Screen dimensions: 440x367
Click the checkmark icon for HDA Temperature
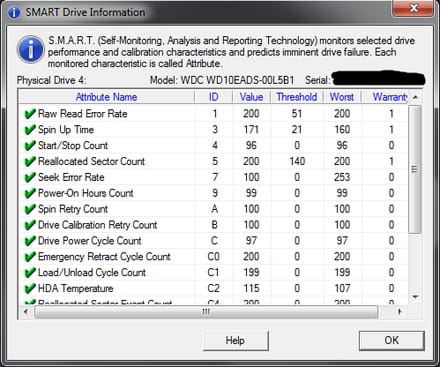30,288
